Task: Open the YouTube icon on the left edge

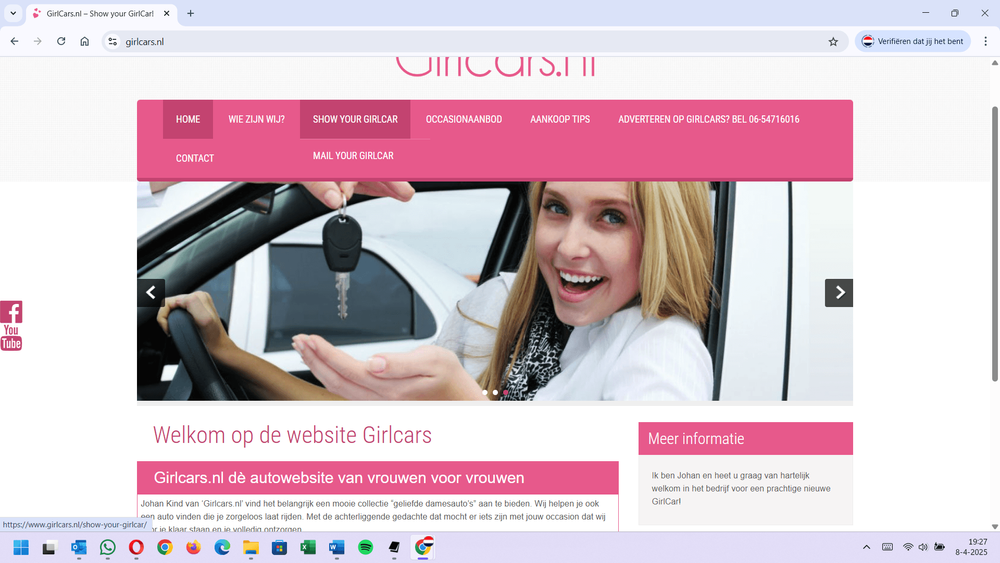Action: 11,338
